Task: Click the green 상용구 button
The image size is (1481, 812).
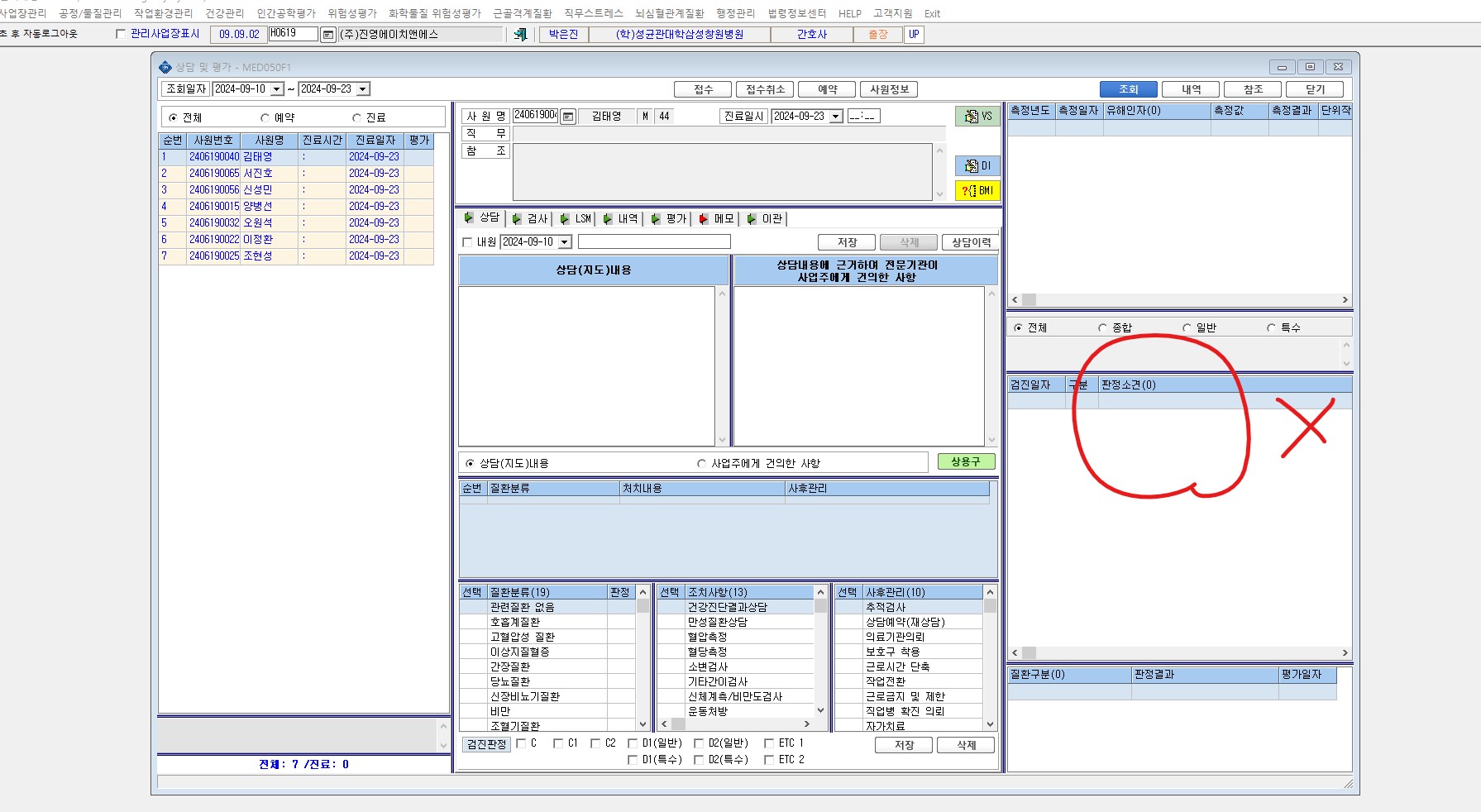Action: 966,462
